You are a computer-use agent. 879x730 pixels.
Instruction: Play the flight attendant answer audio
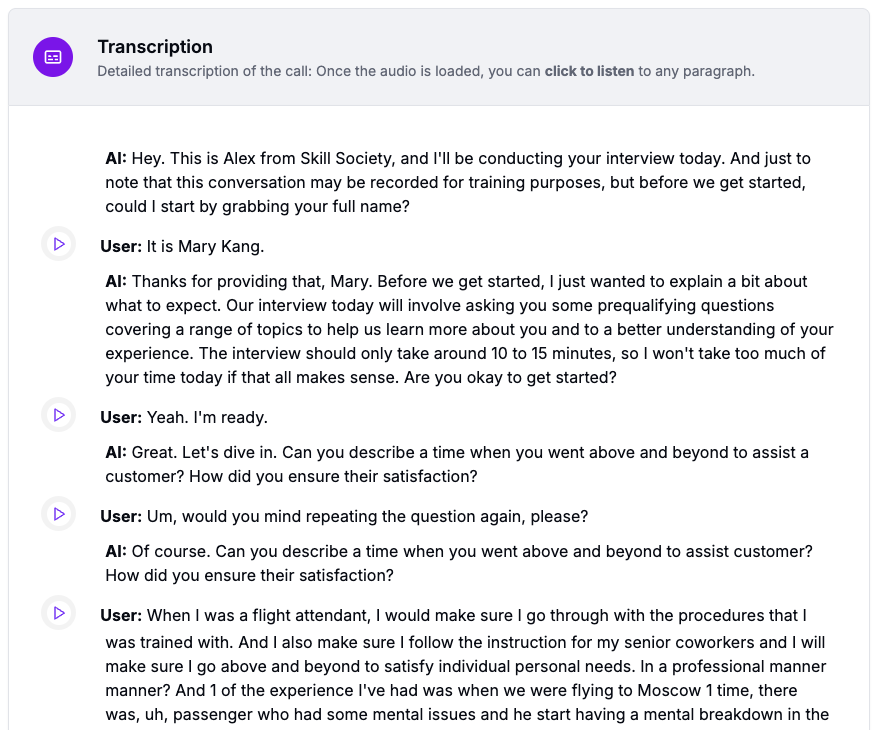click(58, 612)
